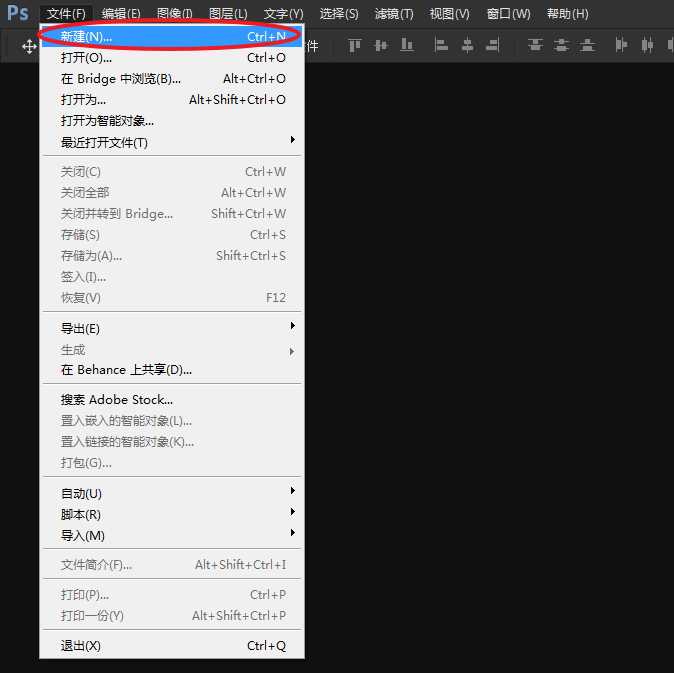Open the 滤镜(T) menu in menu bar
Viewport: 674px width, 673px height.
(x=393, y=14)
